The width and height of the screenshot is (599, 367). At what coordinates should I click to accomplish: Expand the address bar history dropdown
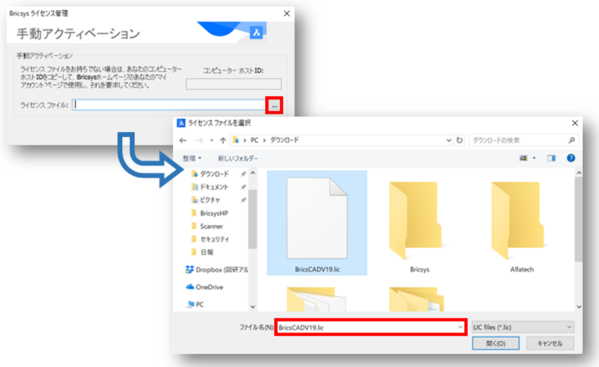pyautogui.click(x=448, y=140)
